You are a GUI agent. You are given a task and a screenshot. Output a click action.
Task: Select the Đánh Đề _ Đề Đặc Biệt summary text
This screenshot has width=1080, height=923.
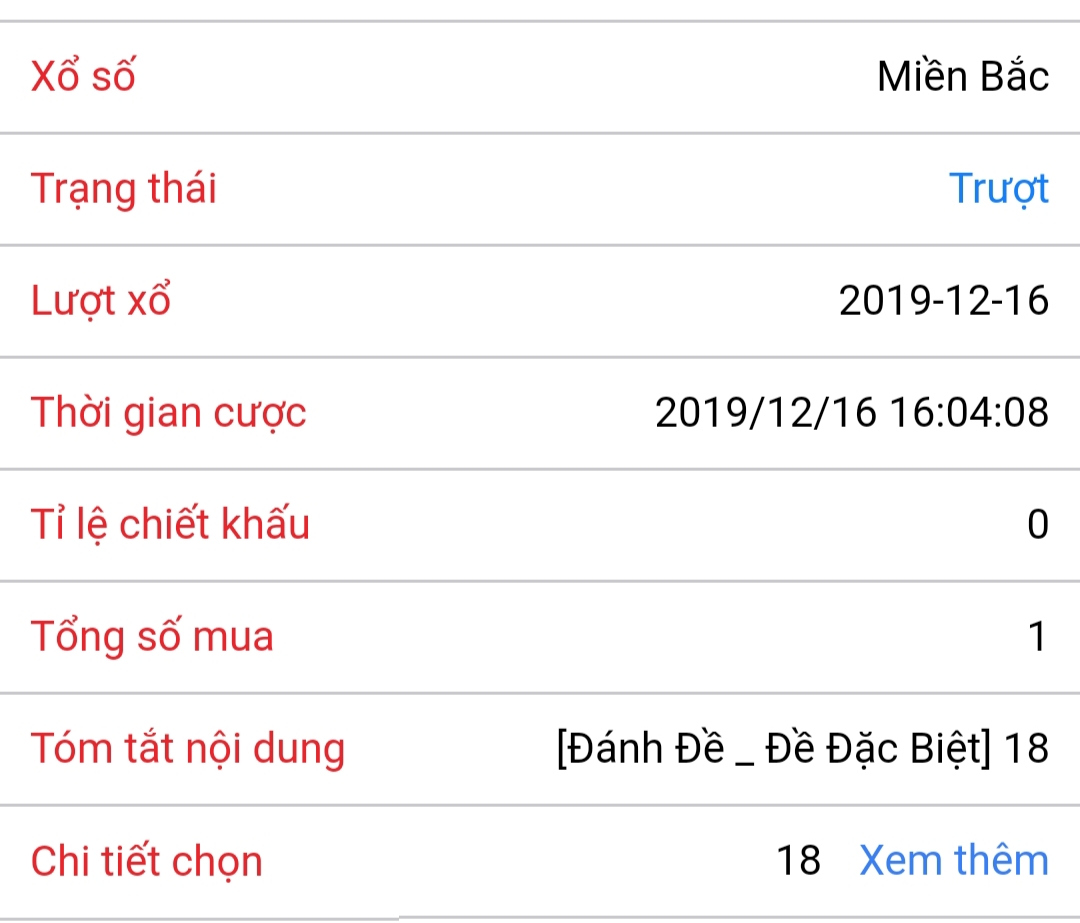(x=773, y=749)
